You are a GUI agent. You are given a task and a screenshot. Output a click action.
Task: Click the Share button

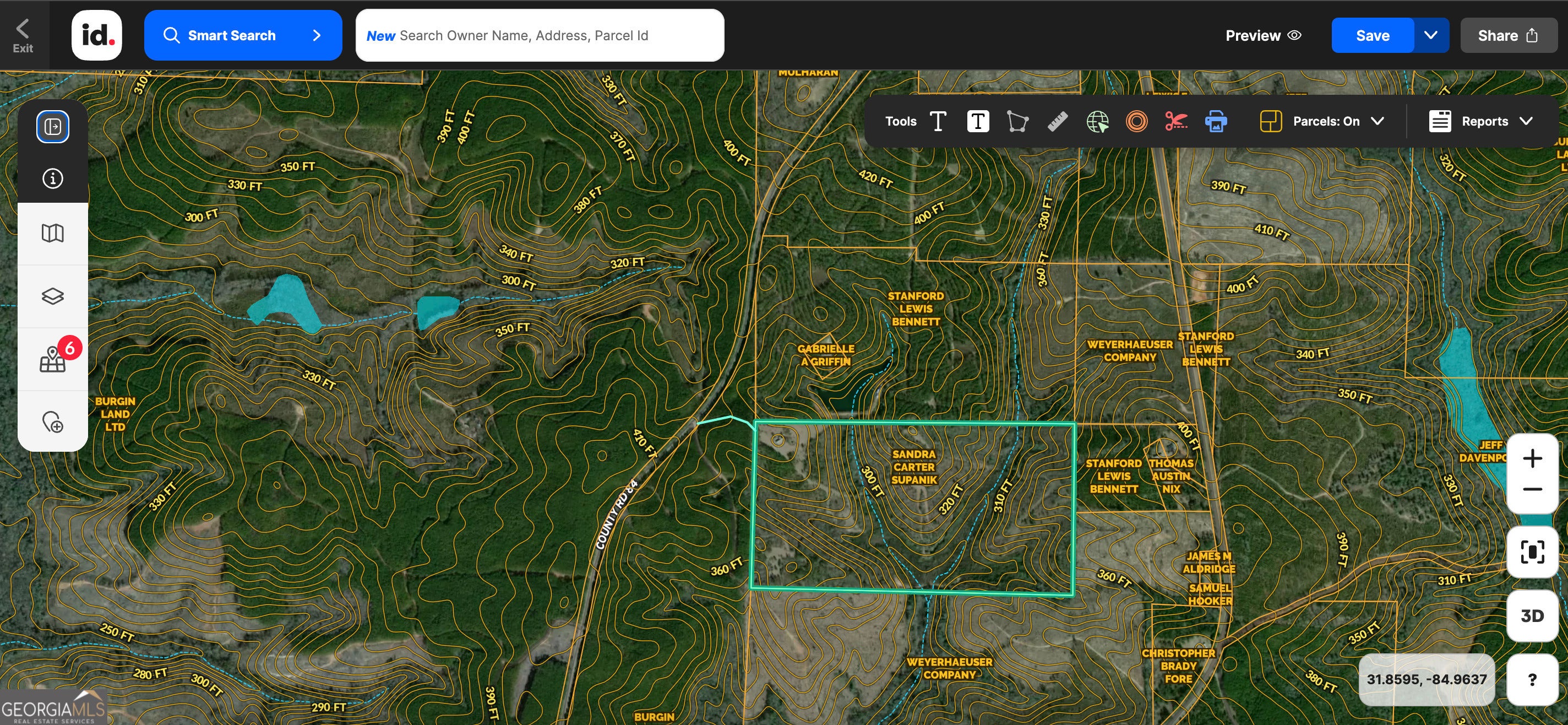coord(1507,35)
